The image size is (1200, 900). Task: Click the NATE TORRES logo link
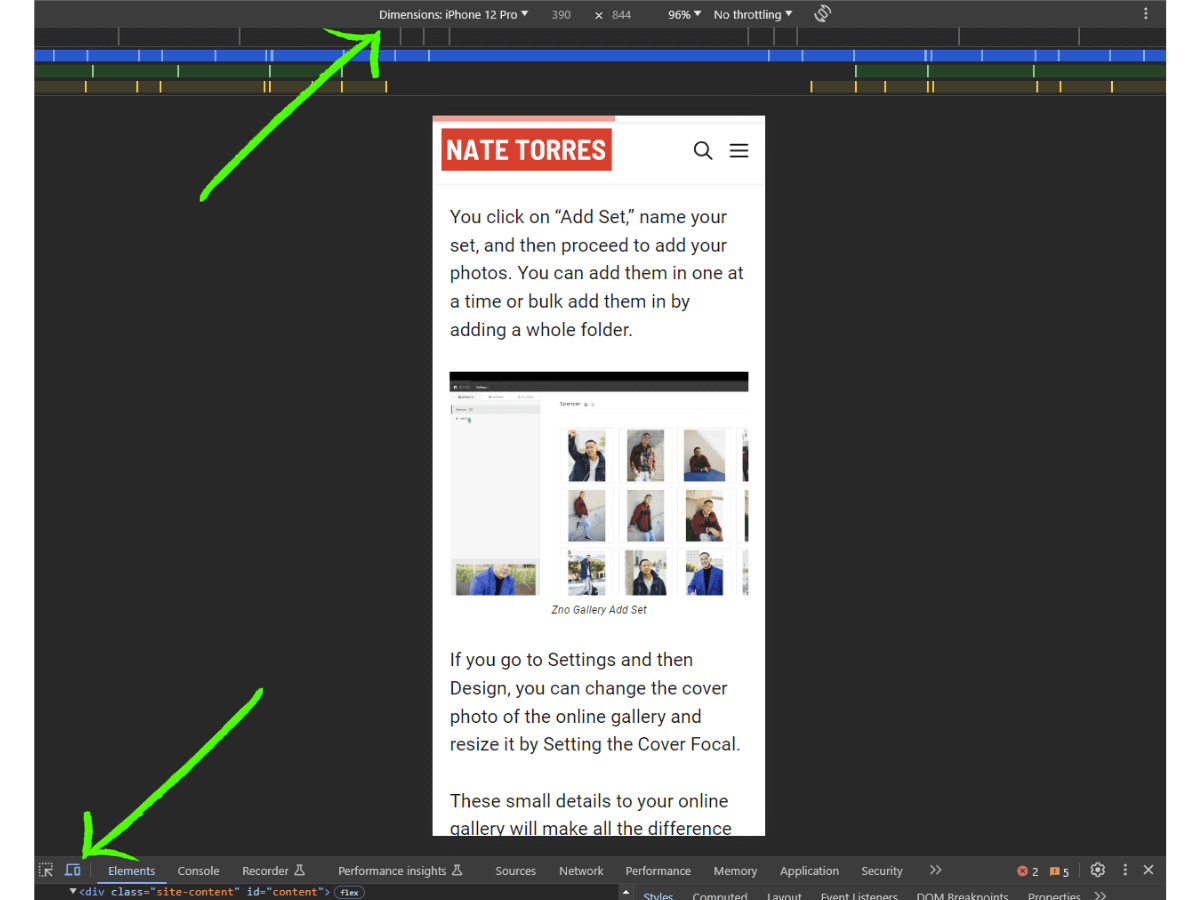526,150
